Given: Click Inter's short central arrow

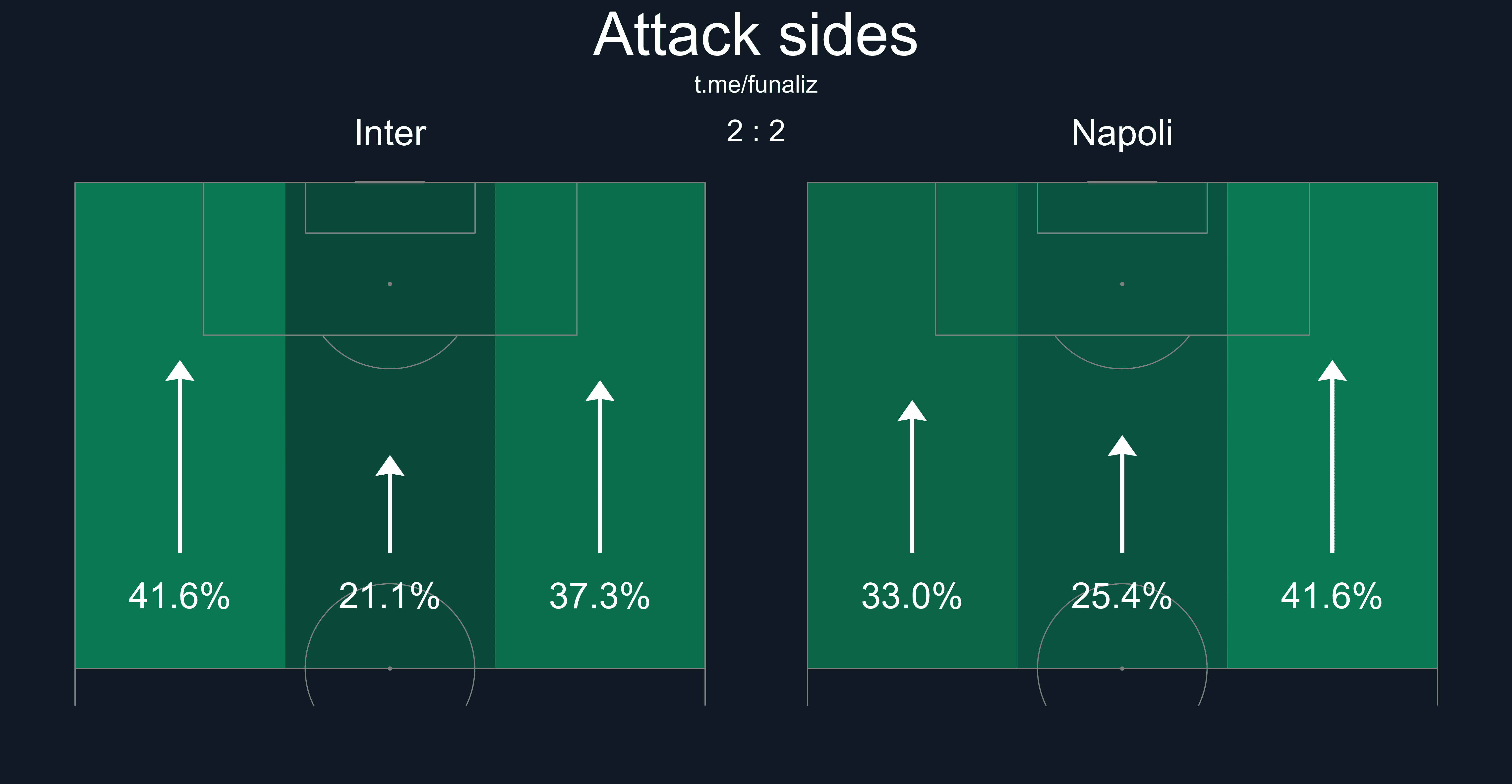Looking at the screenshot, I should coord(390,505).
